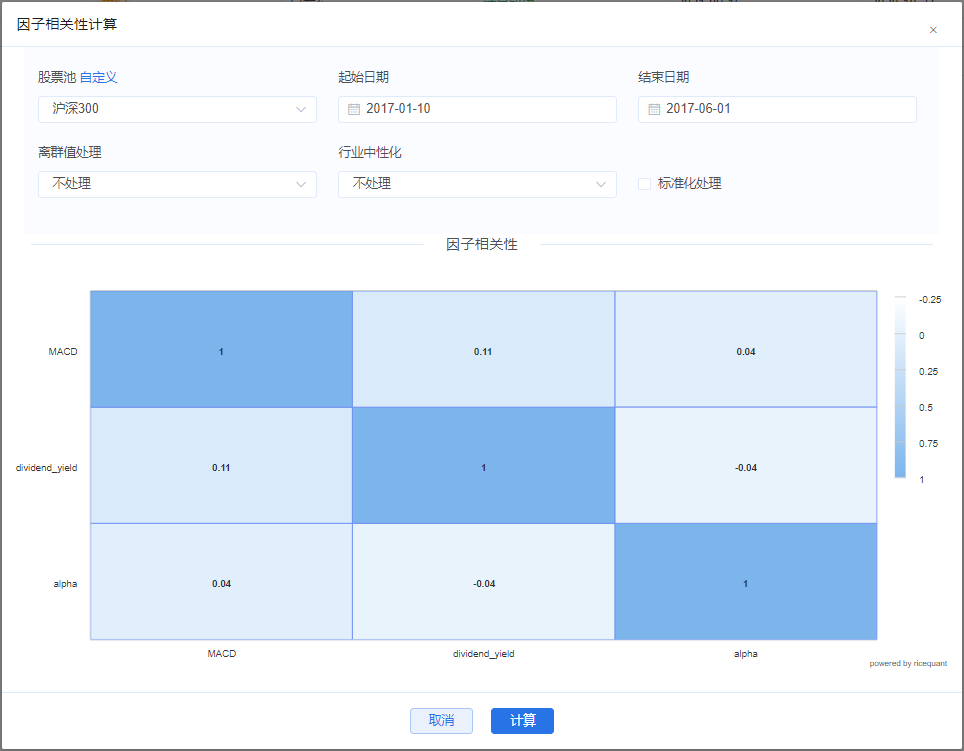Open the 股票池 沪深300 dropdown
Screen dimensions: 964x751
(x=177, y=109)
